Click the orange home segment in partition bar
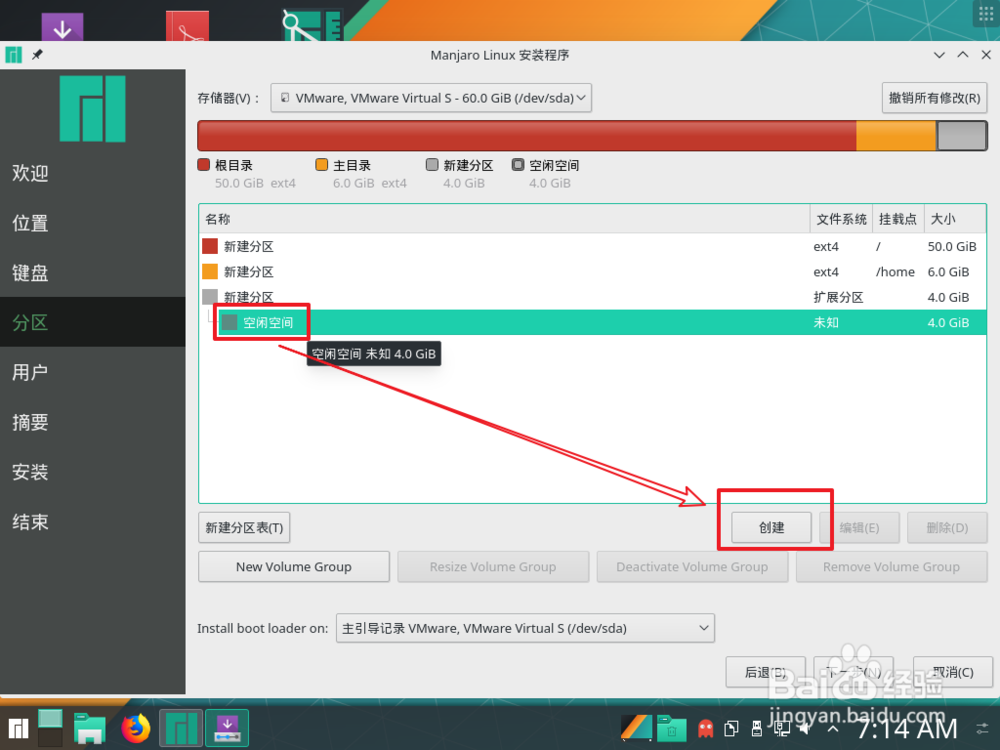Image resolution: width=1000 pixels, height=750 pixels. (896, 136)
